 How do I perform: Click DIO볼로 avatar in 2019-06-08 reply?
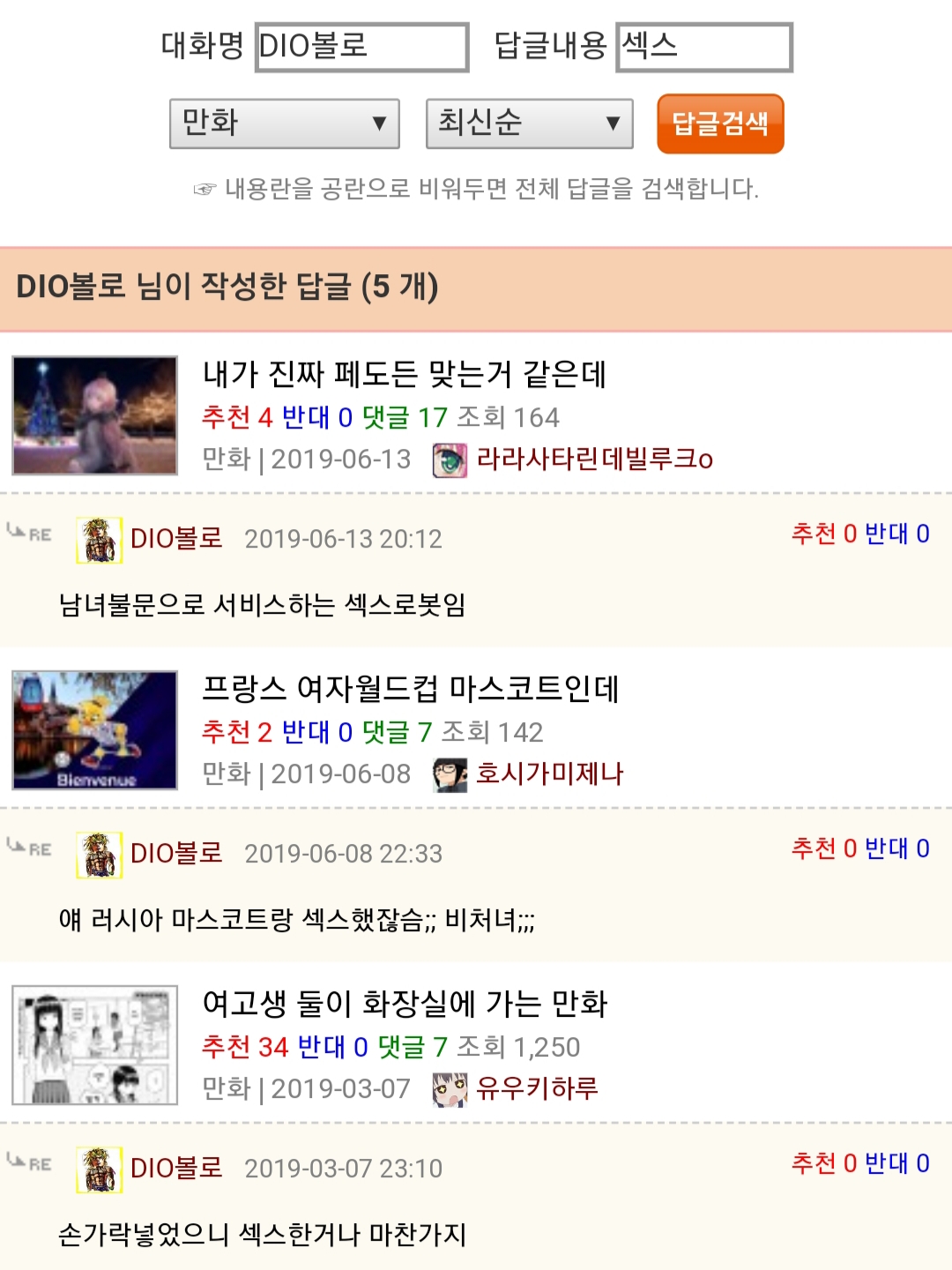[x=100, y=855]
